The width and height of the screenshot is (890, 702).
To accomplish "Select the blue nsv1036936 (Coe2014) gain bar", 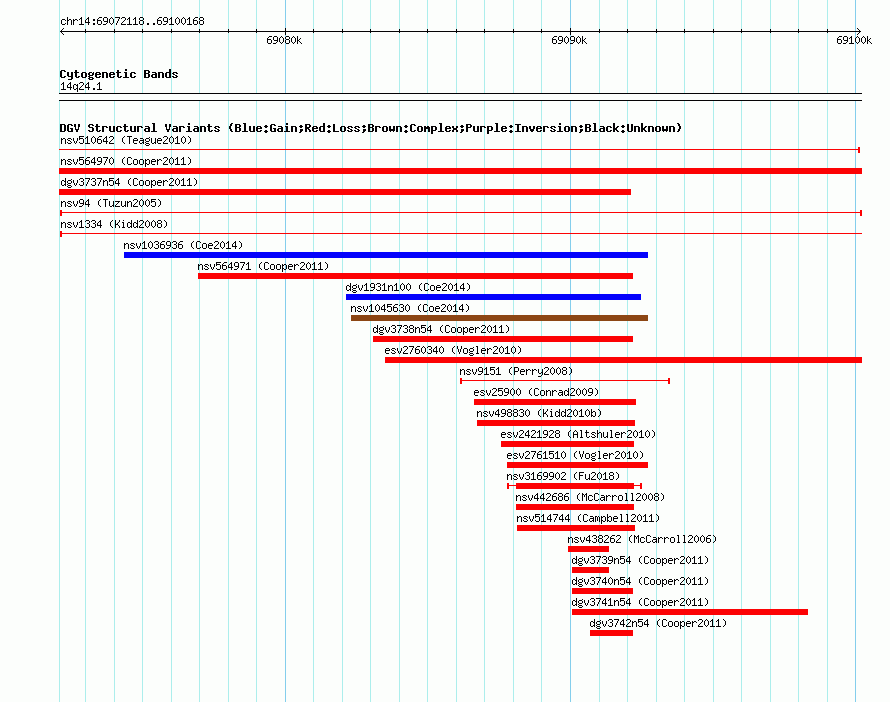I will pos(386,255).
